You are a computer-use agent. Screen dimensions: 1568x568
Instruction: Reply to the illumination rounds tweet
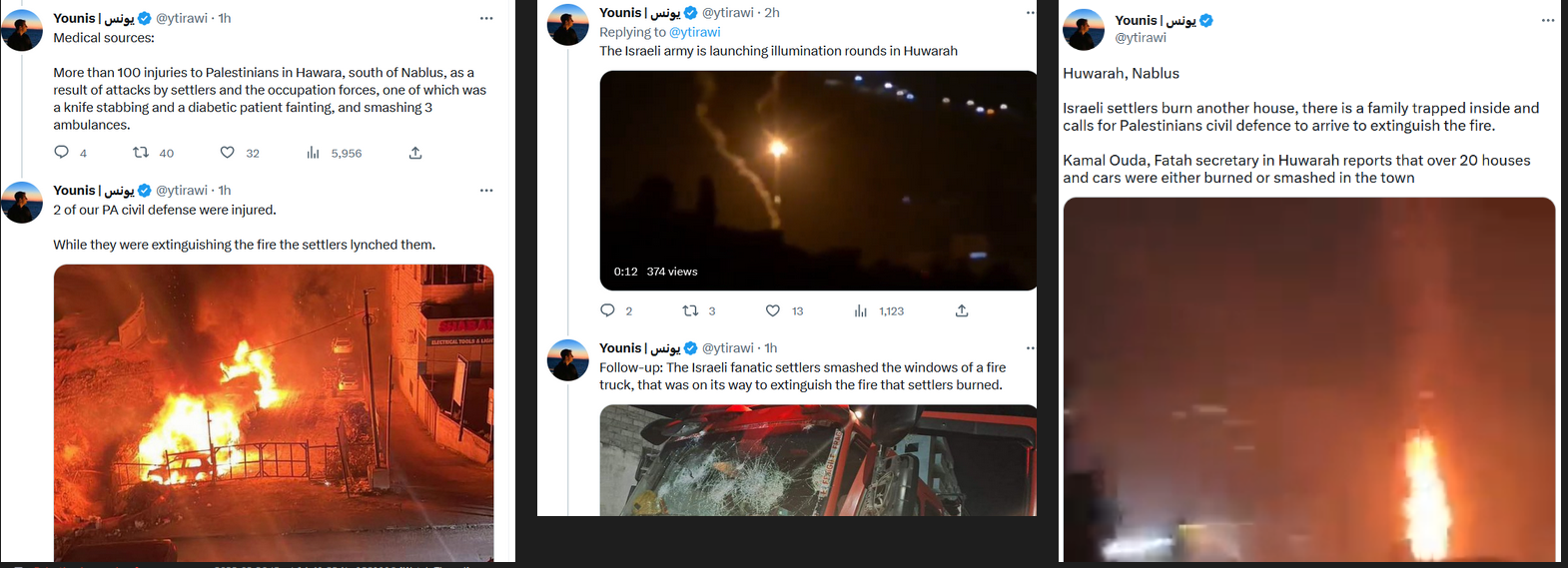[607, 310]
